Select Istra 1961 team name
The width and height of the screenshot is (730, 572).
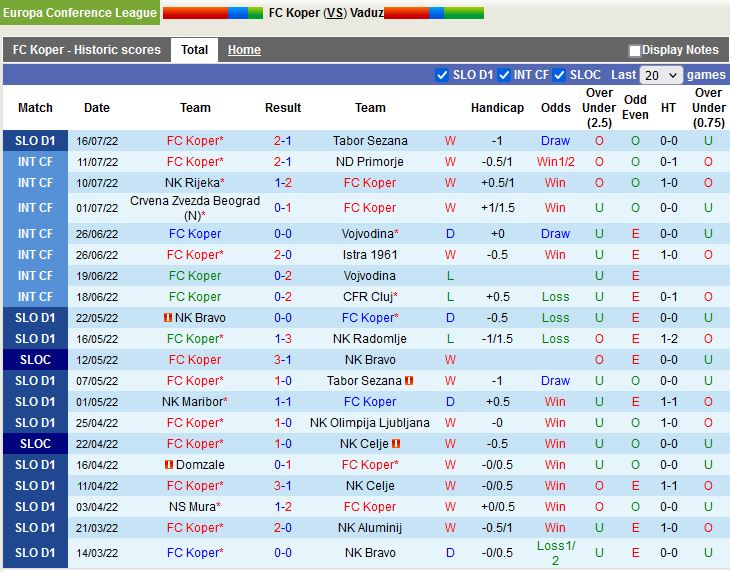370,255
